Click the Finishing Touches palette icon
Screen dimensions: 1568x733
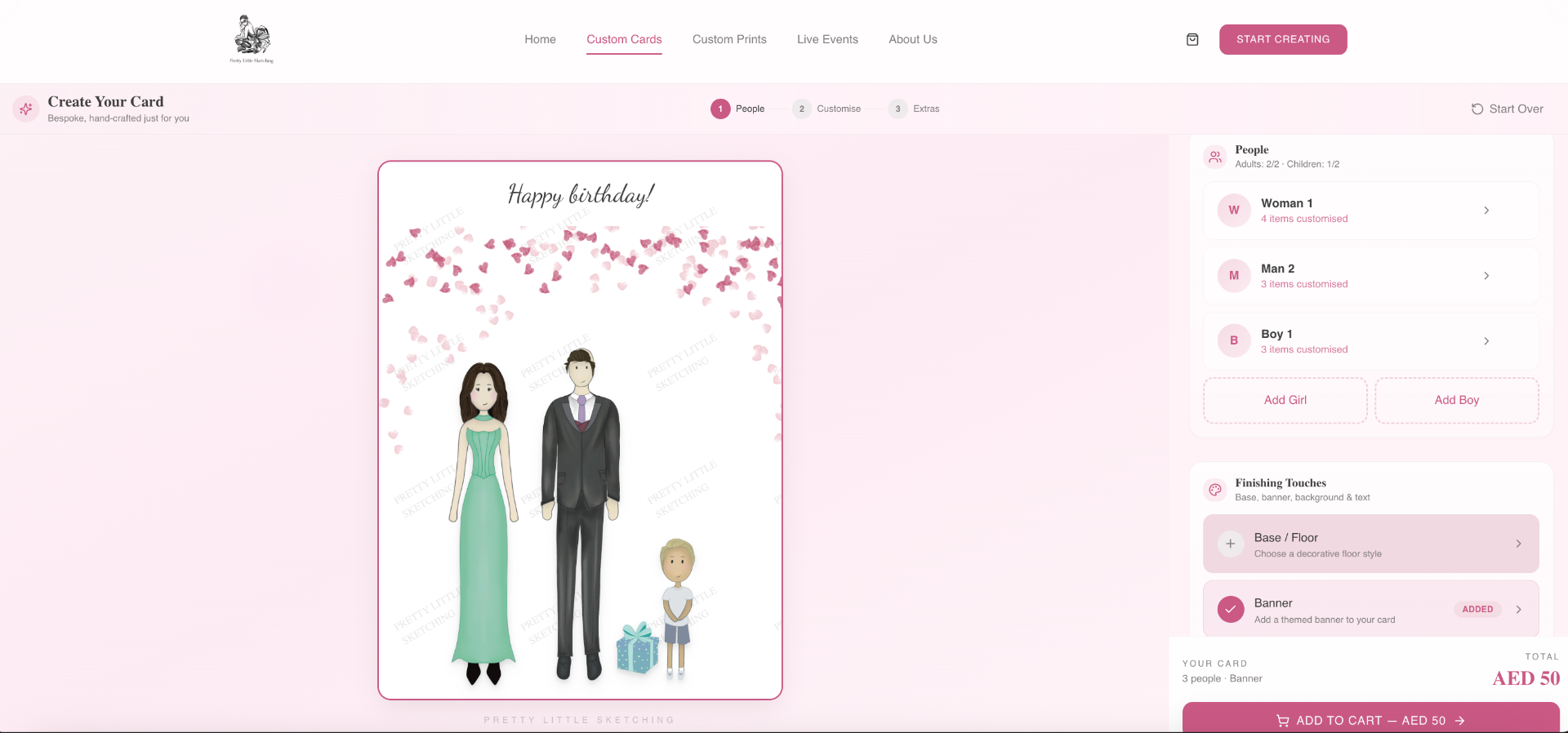(x=1215, y=490)
